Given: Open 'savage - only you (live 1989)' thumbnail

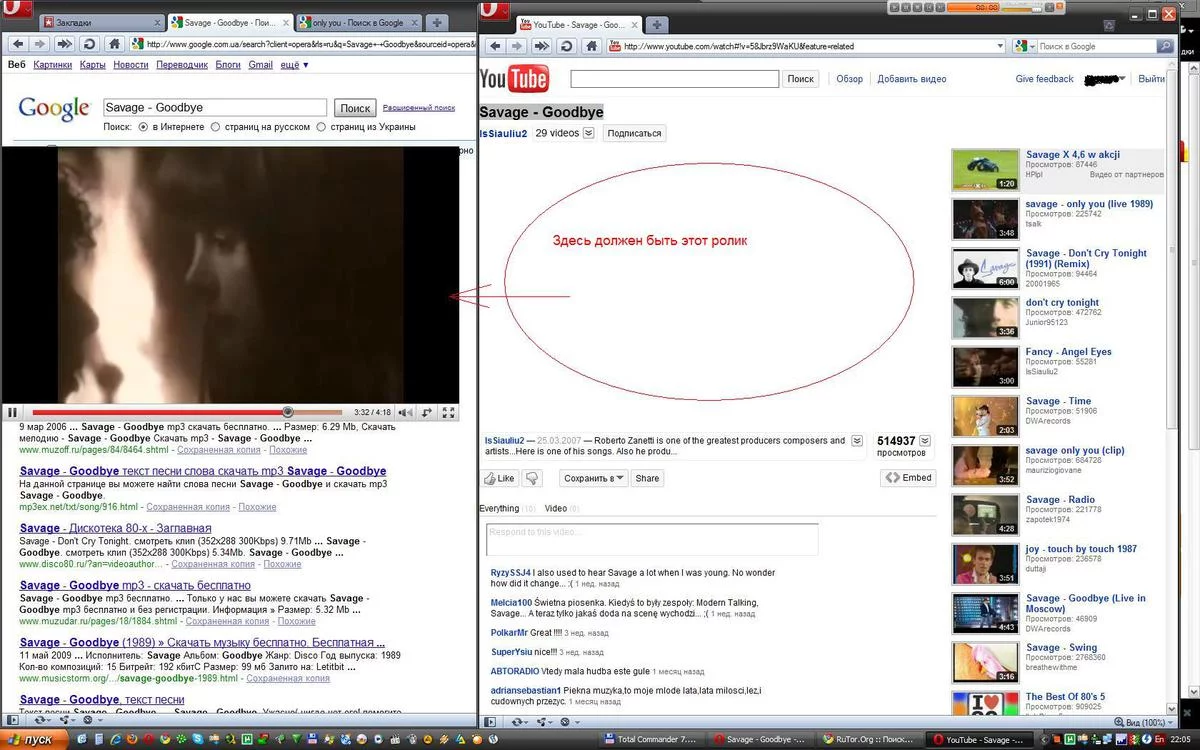Looking at the screenshot, I should pos(985,219).
